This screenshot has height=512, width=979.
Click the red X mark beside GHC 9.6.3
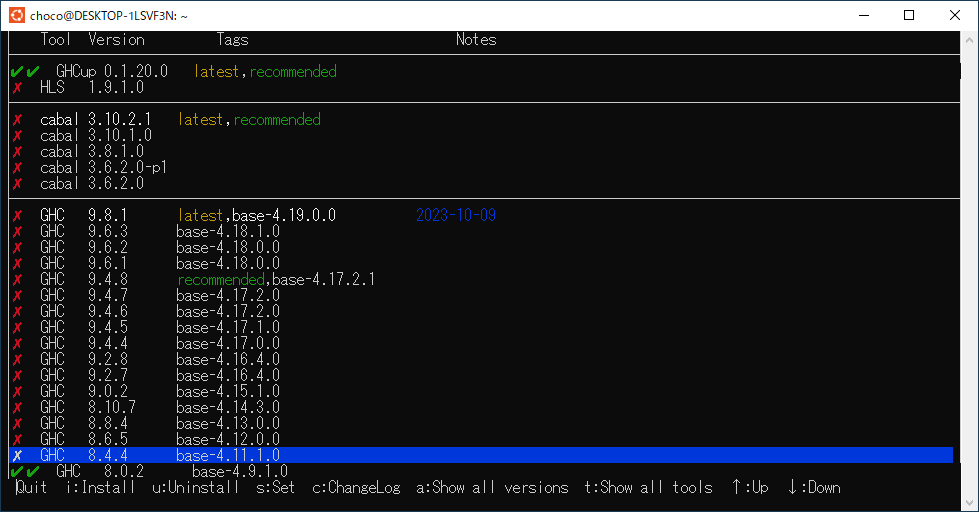[x=17, y=231]
